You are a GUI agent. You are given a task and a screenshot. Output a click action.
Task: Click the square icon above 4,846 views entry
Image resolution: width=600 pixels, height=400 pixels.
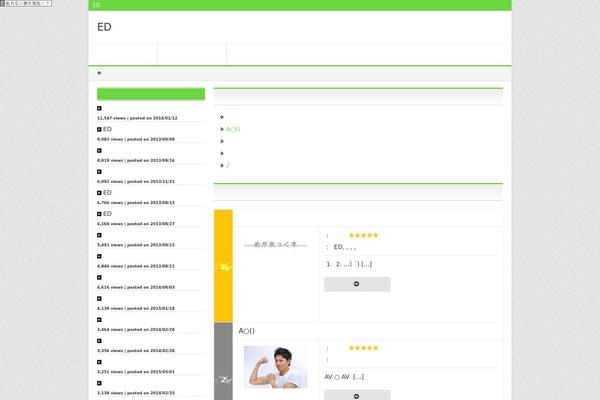coord(99,256)
